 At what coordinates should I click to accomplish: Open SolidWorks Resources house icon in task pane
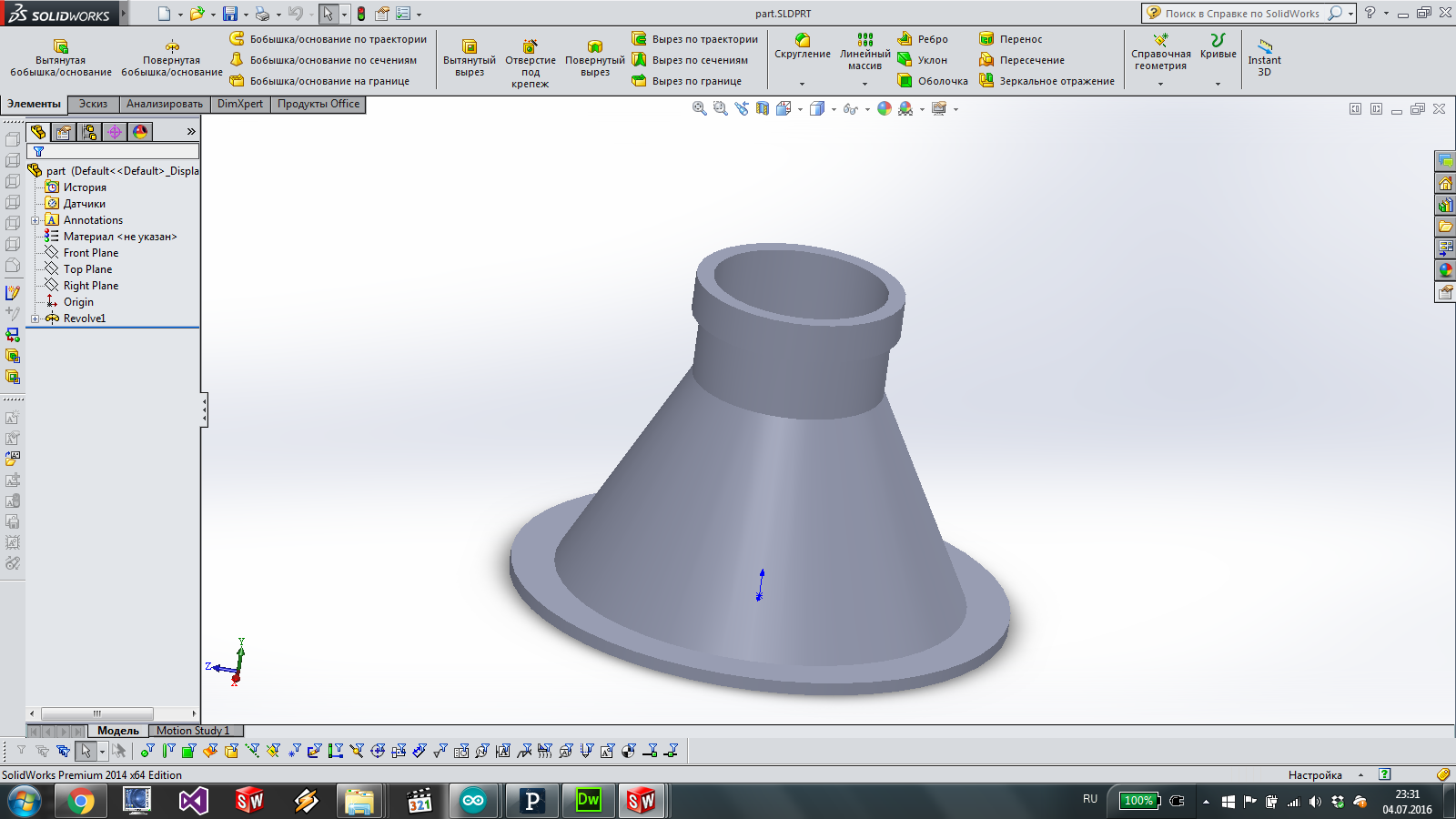(x=1445, y=183)
